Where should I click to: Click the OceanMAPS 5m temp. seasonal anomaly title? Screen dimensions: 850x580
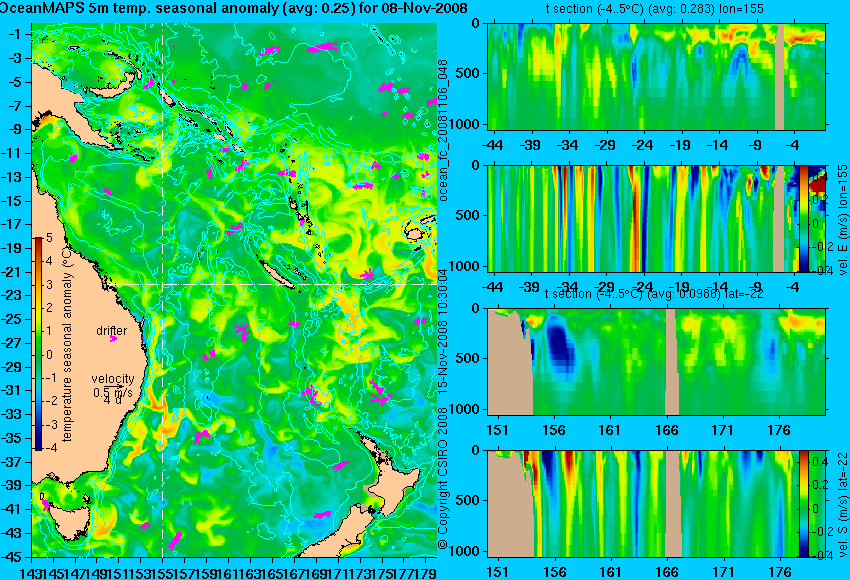234,8
